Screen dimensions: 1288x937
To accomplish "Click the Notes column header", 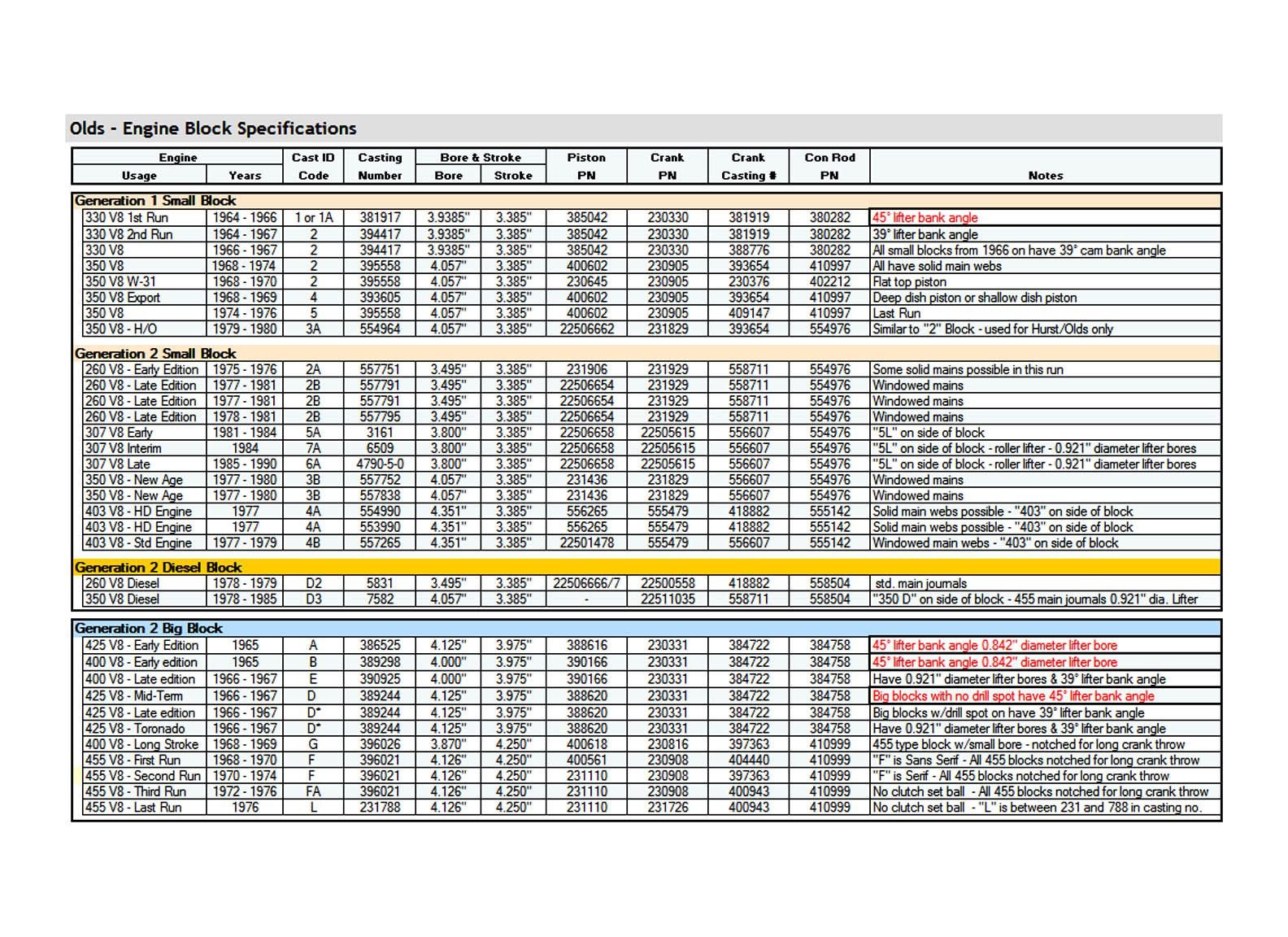I will click(x=1045, y=175).
